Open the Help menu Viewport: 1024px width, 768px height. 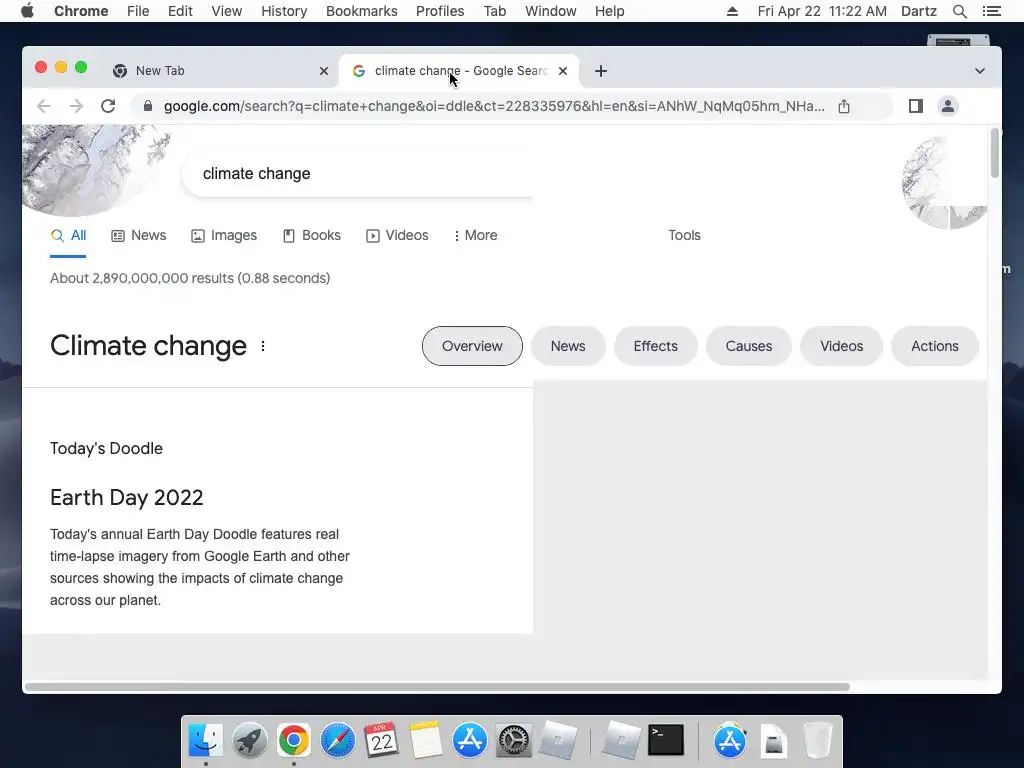point(609,11)
